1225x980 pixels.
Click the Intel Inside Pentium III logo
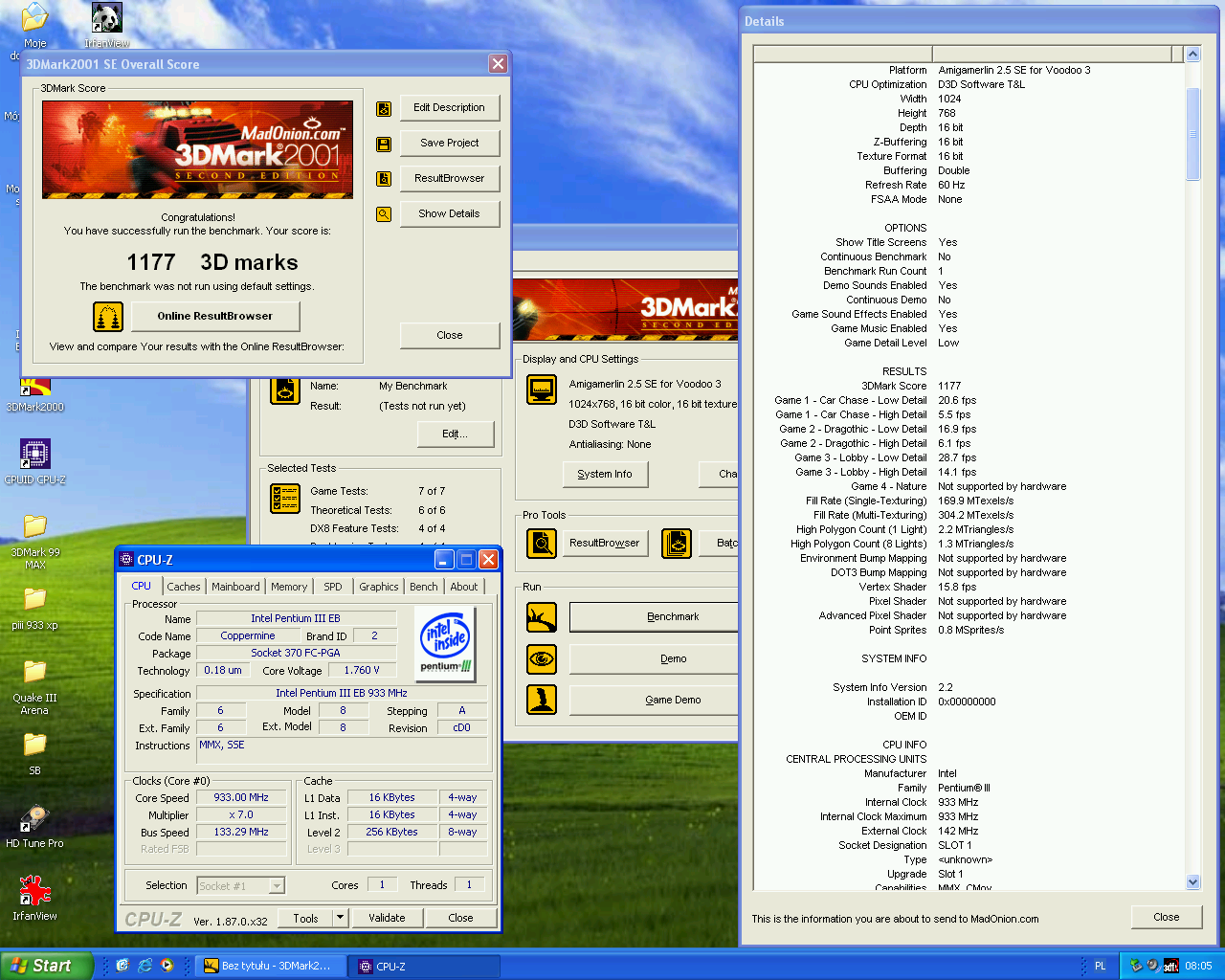[x=446, y=643]
